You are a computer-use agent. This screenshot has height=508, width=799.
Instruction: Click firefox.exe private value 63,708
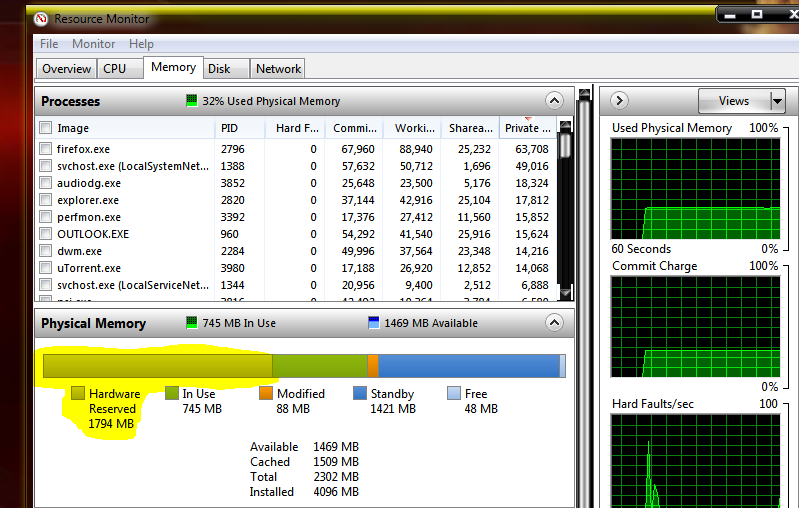pyautogui.click(x=531, y=149)
